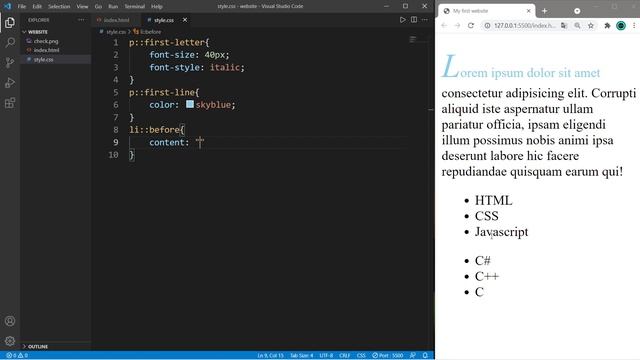The image size is (640, 360).
Task: Open check.png in the explorer
Action: (x=46, y=41)
